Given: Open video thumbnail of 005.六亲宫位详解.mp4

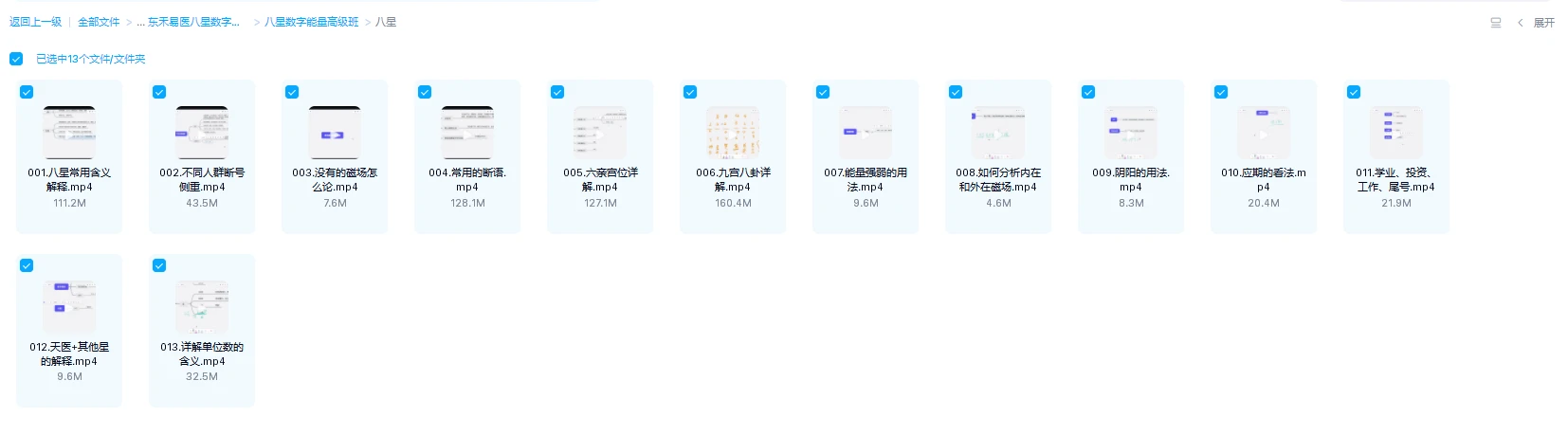Looking at the screenshot, I should [600, 133].
